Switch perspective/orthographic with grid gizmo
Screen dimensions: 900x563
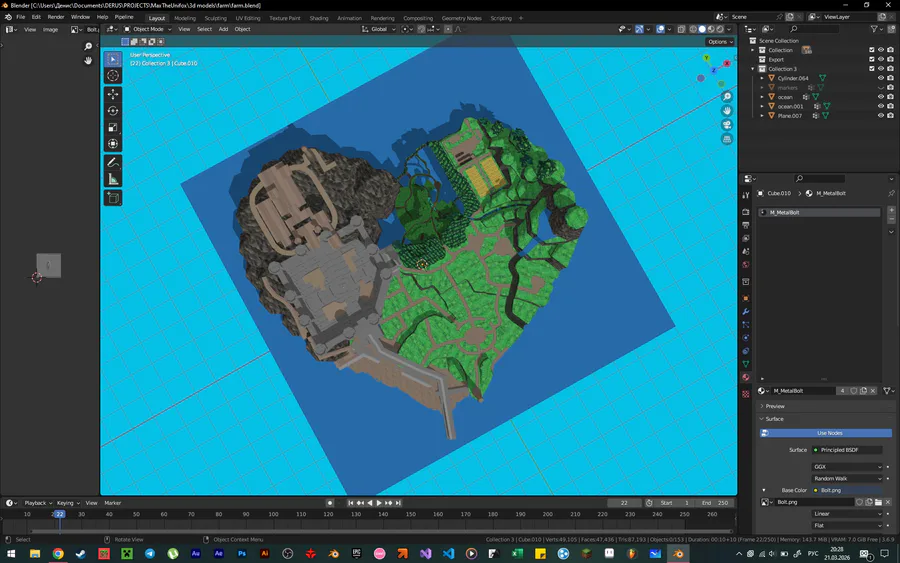tap(727, 139)
